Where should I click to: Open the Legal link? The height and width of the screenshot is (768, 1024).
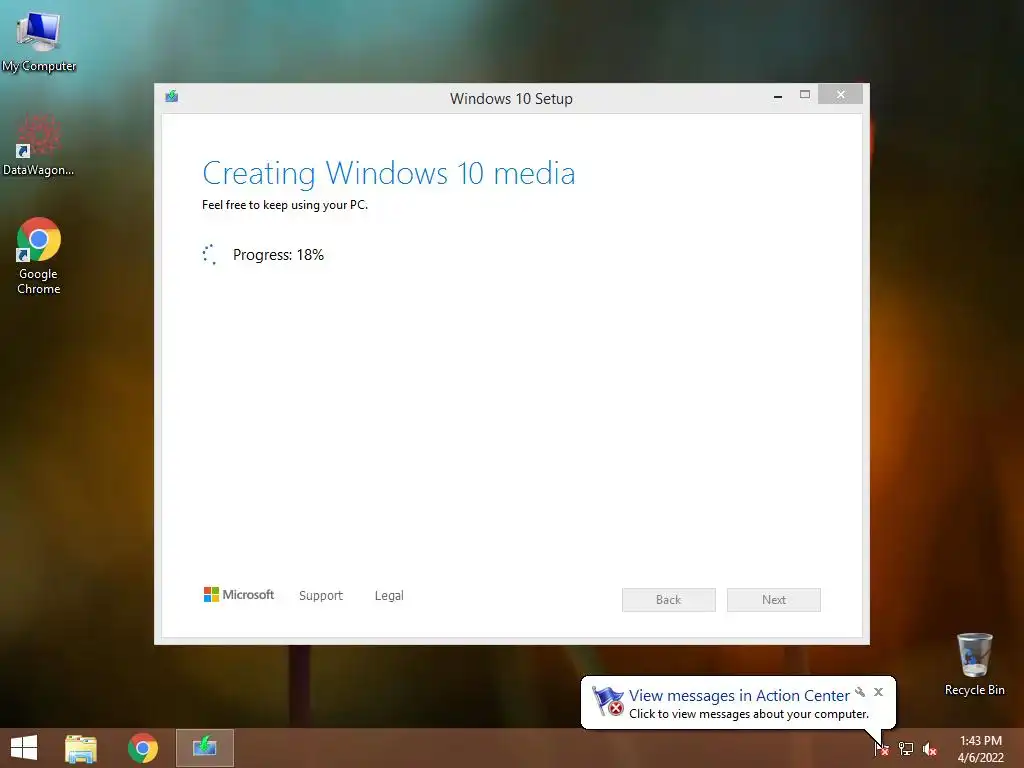click(x=389, y=596)
